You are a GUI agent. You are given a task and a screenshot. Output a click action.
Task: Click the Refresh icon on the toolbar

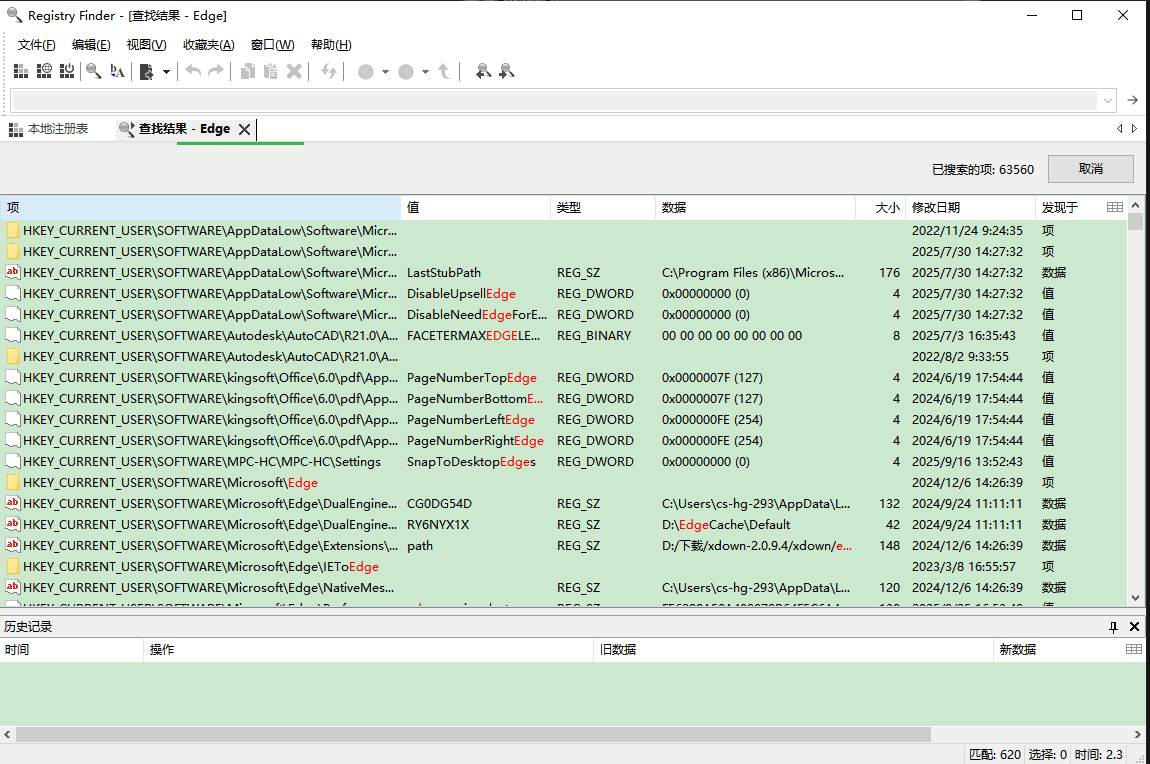pyautogui.click(x=330, y=71)
